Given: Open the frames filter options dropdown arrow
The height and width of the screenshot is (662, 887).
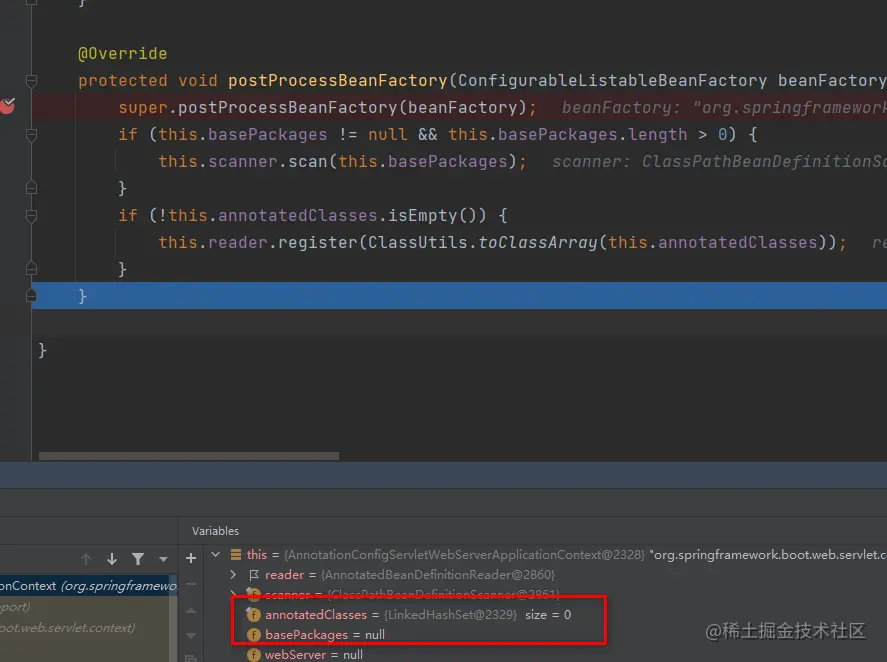Looking at the screenshot, I should click(x=163, y=559).
